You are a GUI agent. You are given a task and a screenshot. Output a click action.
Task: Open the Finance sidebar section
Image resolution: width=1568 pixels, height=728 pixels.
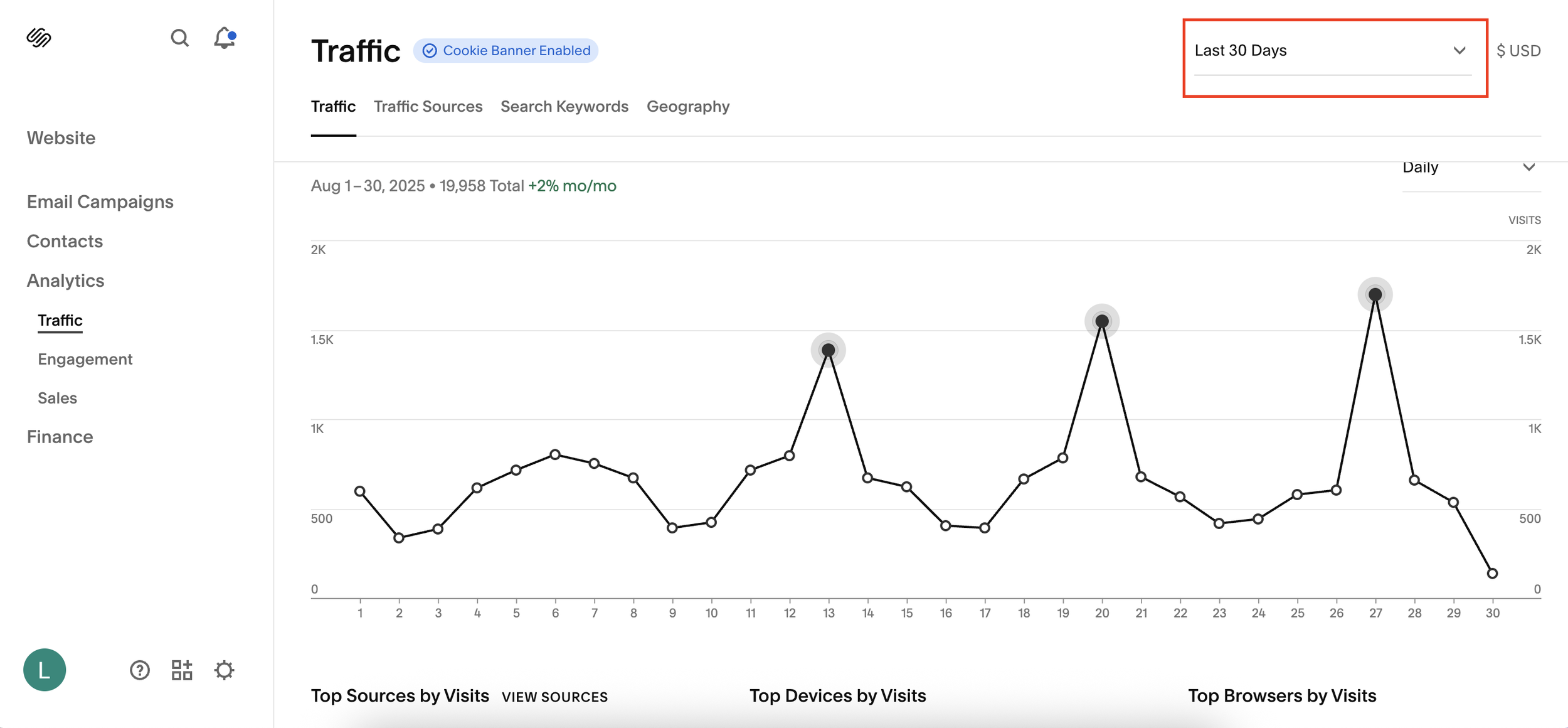[x=60, y=437]
